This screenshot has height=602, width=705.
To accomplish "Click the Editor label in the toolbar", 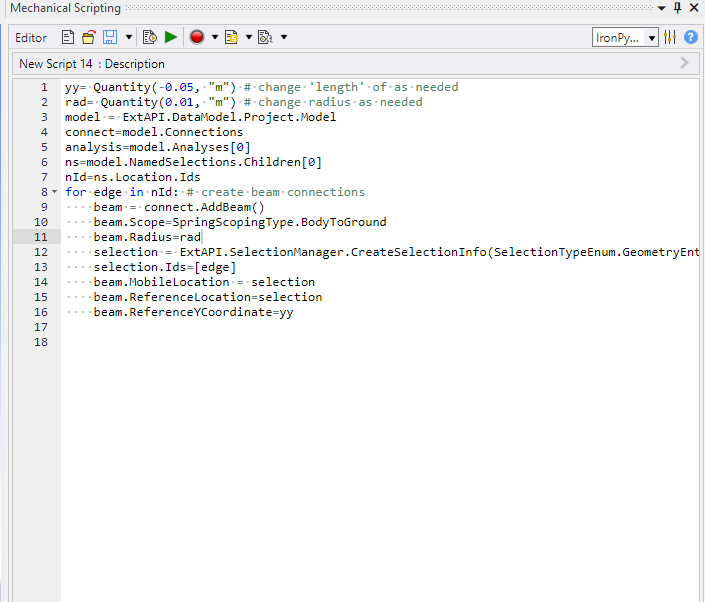I will pos(31,38).
